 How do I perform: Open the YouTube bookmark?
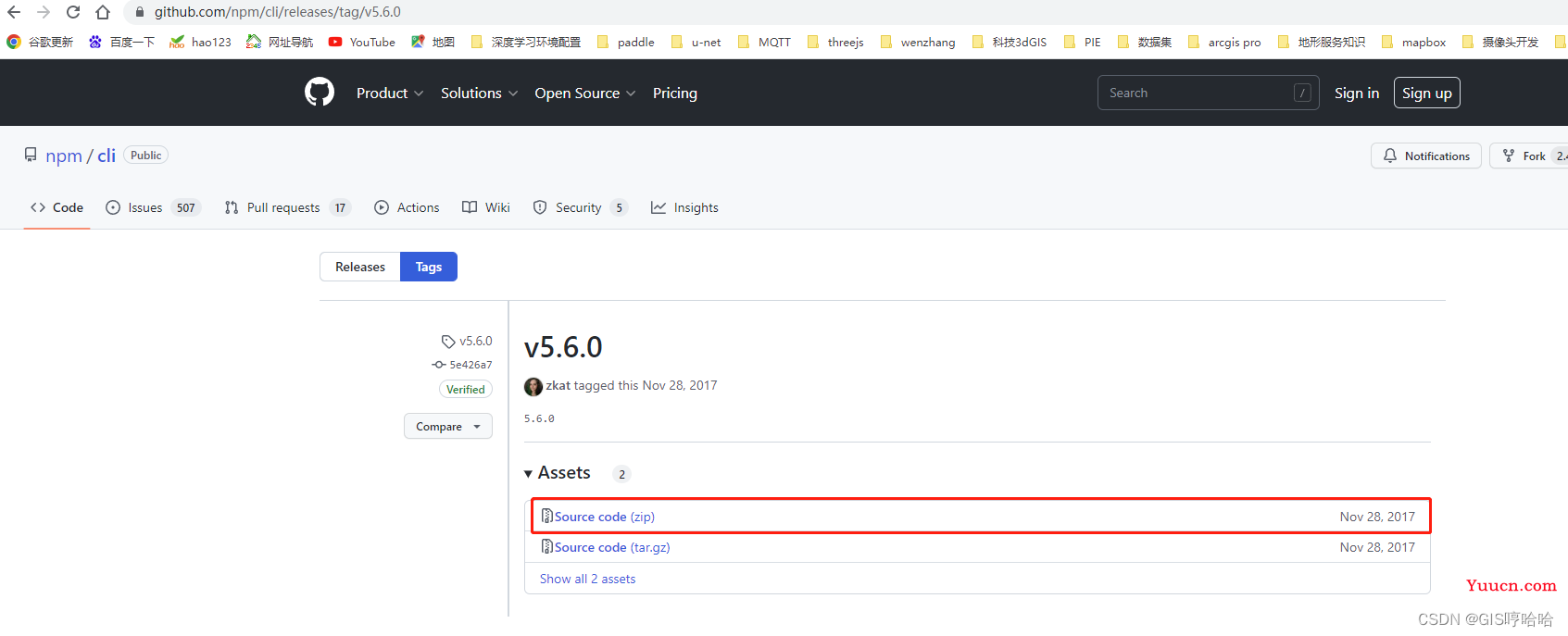pyautogui.click(x=362, y=42)
